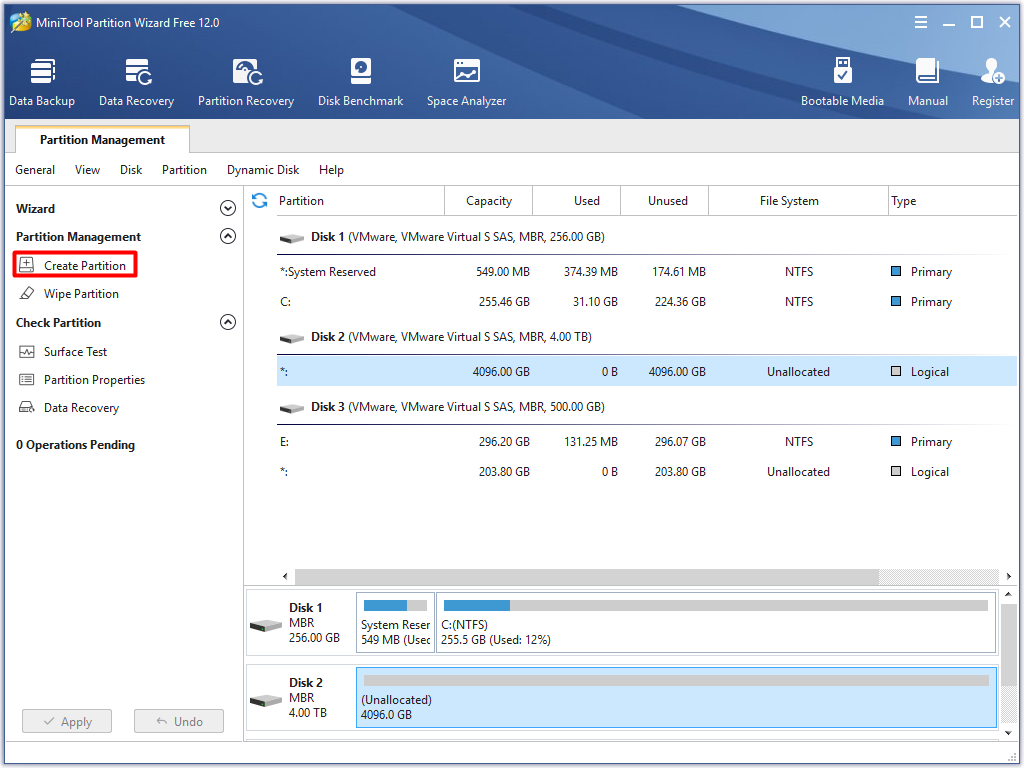The height and width of the screenshot is (768, 1025).
Task: Open the Partition menu
Action: click(184, 170)
